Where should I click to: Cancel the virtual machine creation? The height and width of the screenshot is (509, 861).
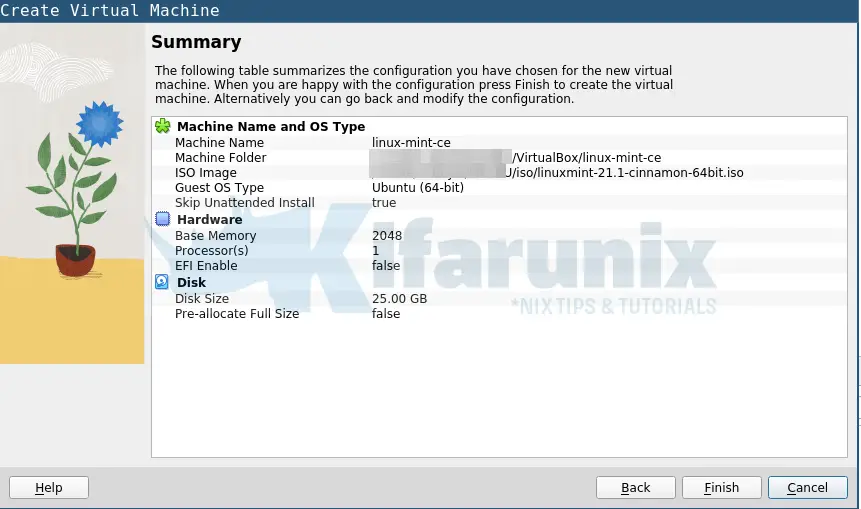point(807,487)
